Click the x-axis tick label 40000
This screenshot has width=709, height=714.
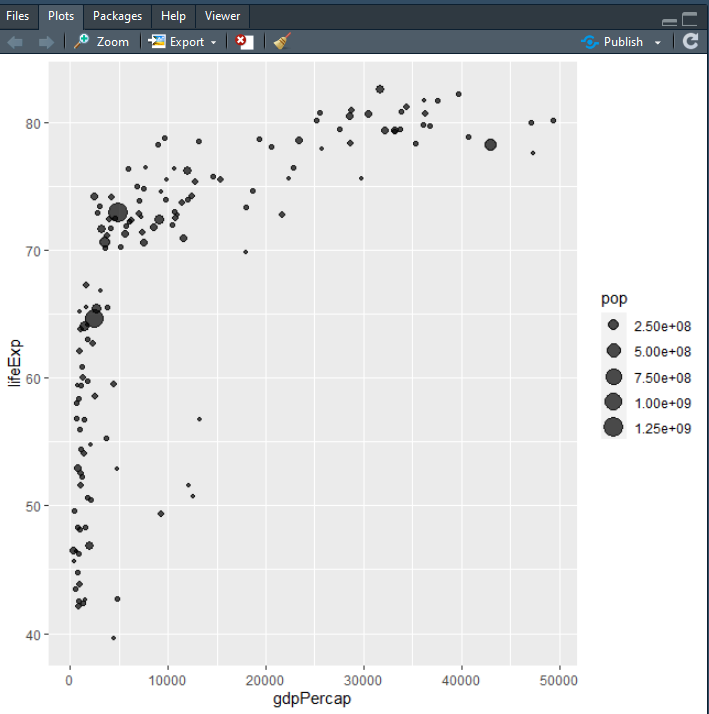click(x=461, y=681)
